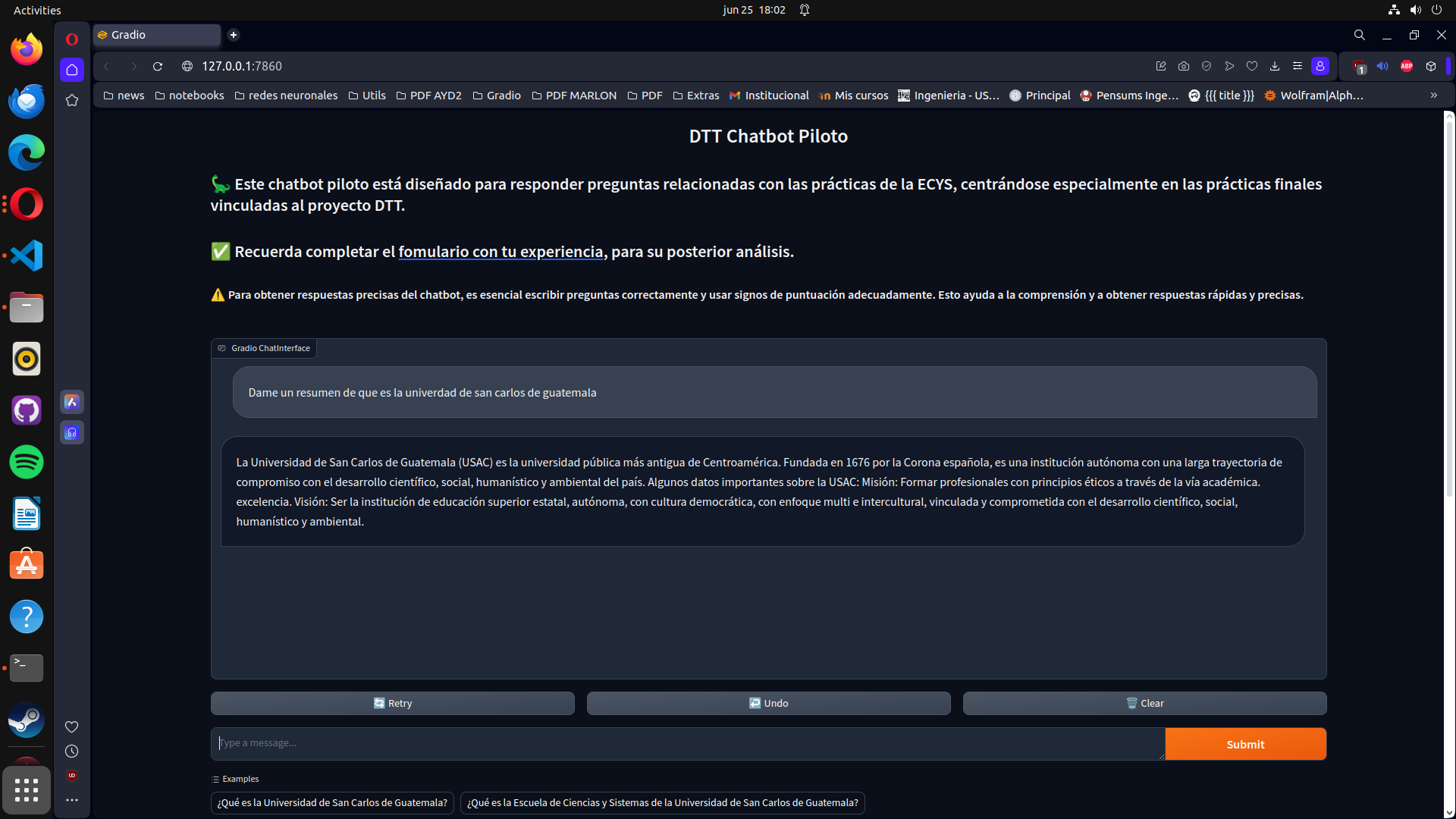Click the shield privacy protection icon
This screenshot has height=819, width=1456.
click(x=1207, y=67)
